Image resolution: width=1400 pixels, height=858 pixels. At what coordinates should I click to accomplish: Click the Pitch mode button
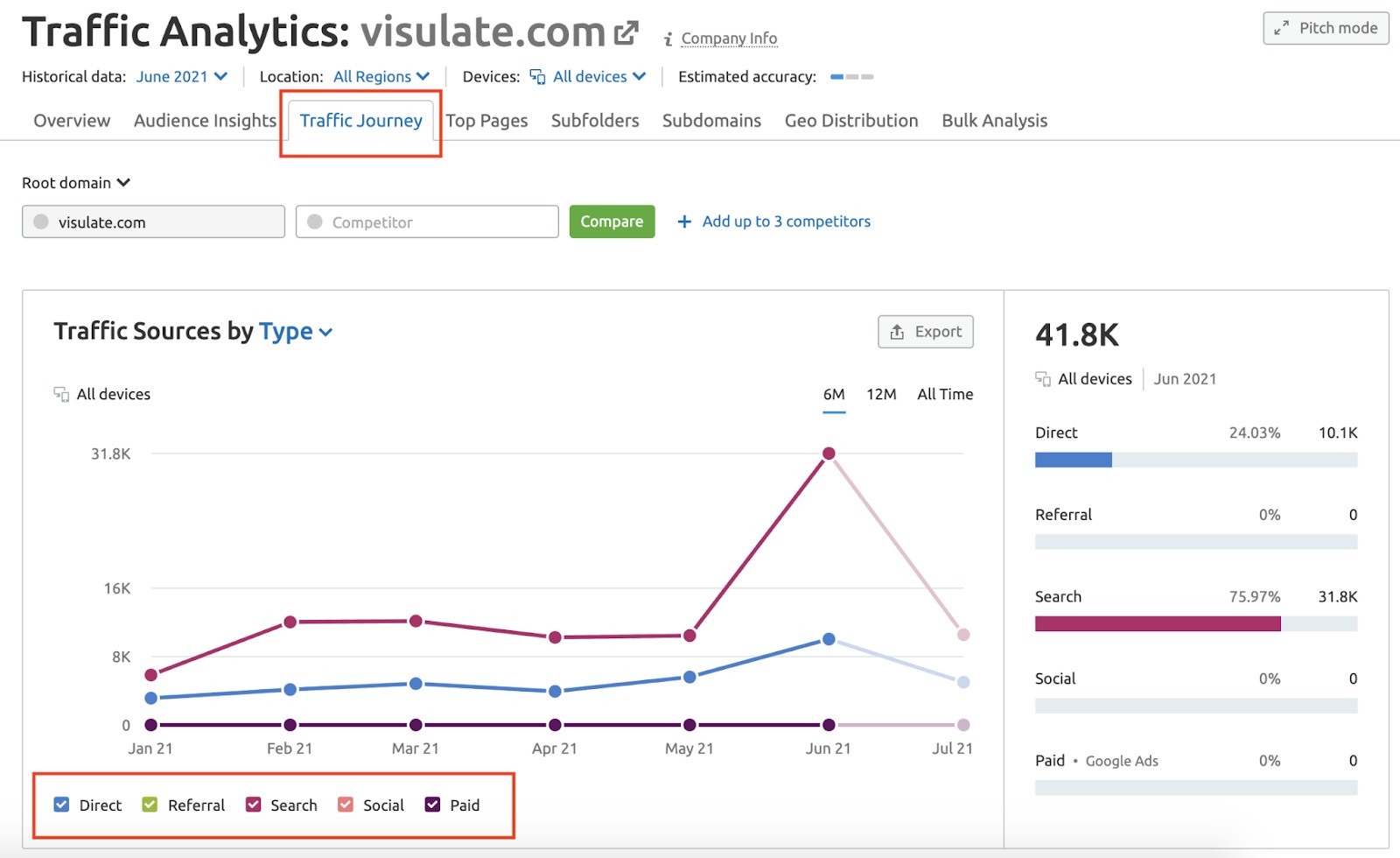tap(1326, 28)
